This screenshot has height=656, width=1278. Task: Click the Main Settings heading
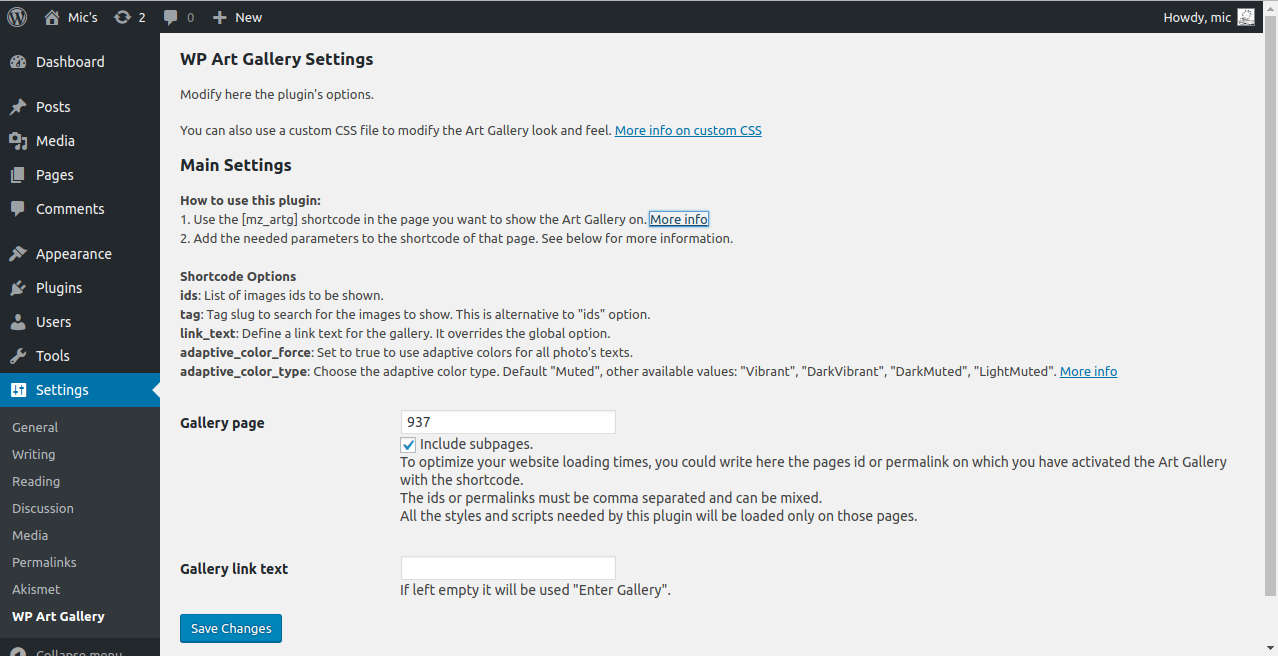(x=236, y=165)
